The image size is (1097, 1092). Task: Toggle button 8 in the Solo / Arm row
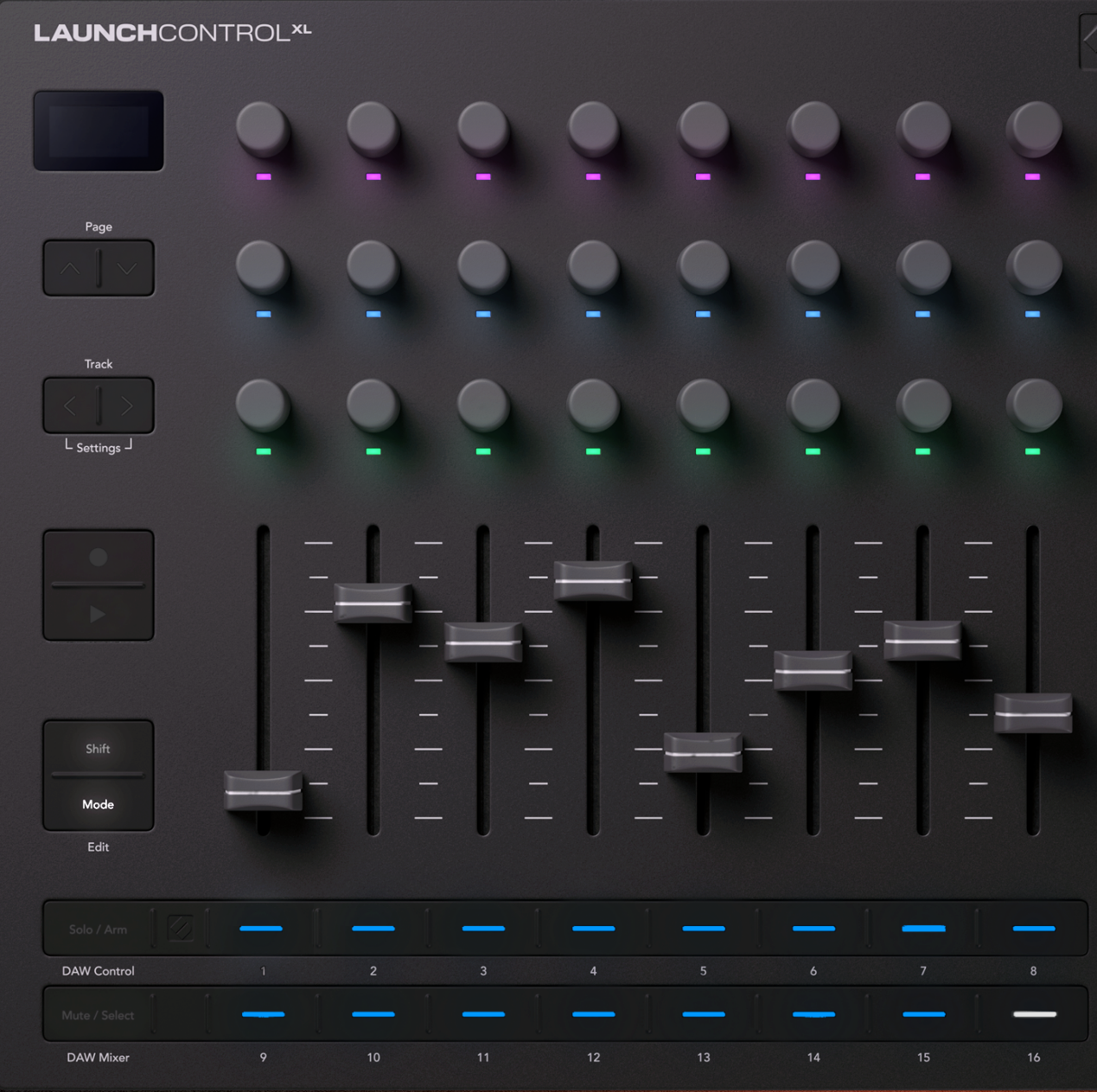tap(1034, 929)
